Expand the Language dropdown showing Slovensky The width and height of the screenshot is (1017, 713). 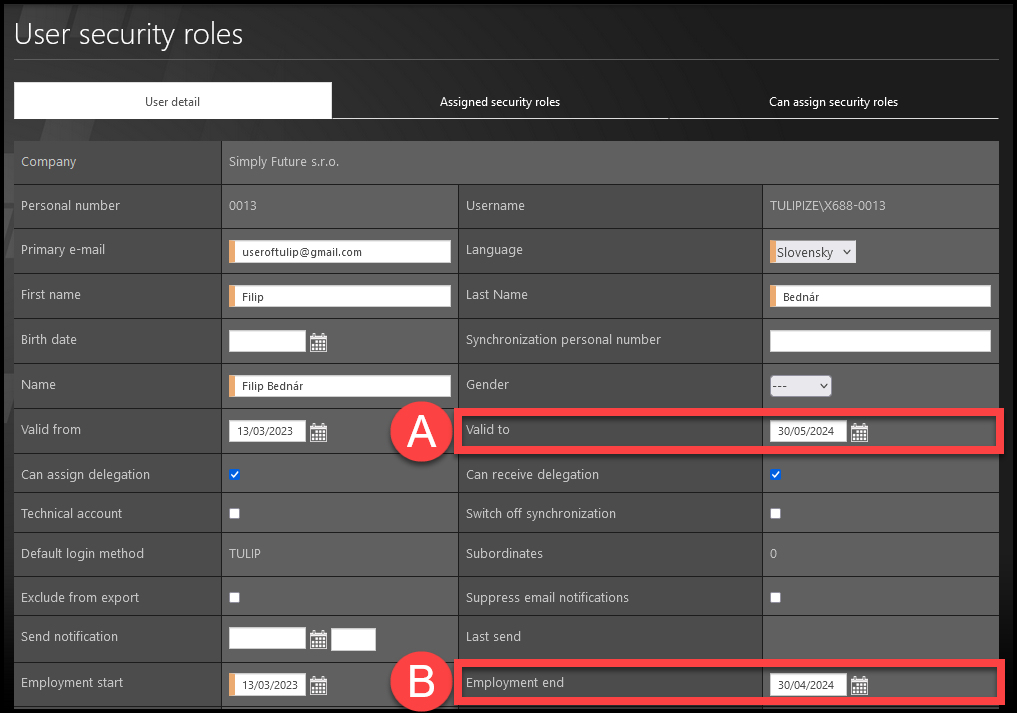(814, 252)
